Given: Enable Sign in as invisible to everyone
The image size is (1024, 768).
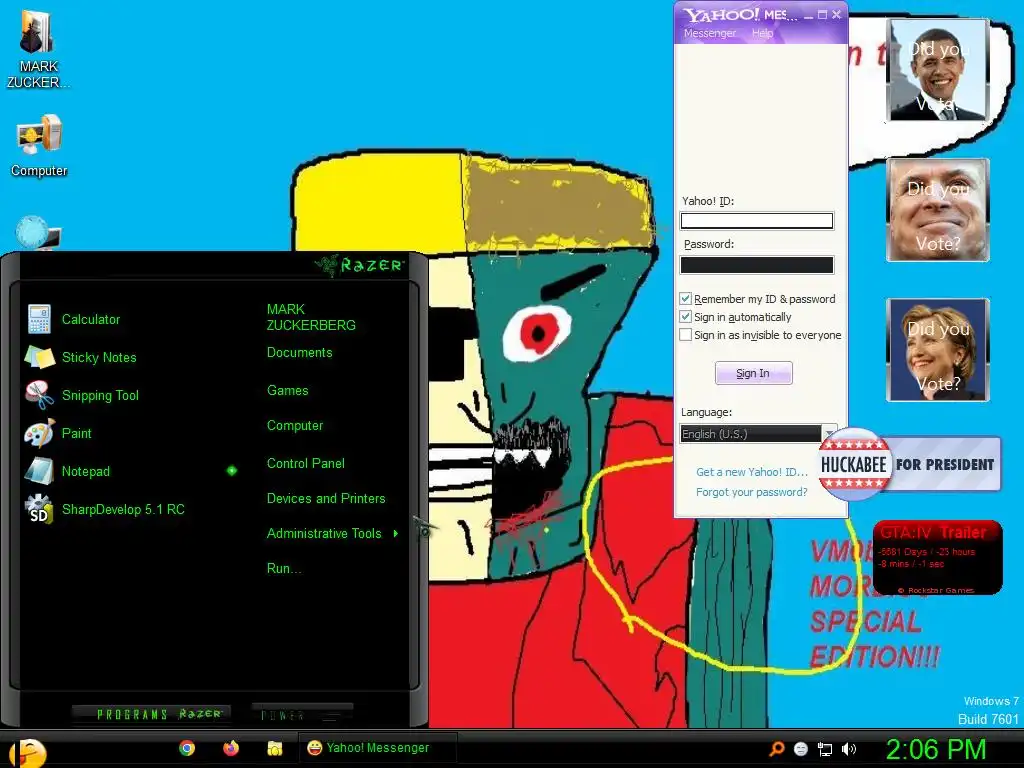Looking at the screenshot, I should tap(686, 335).
